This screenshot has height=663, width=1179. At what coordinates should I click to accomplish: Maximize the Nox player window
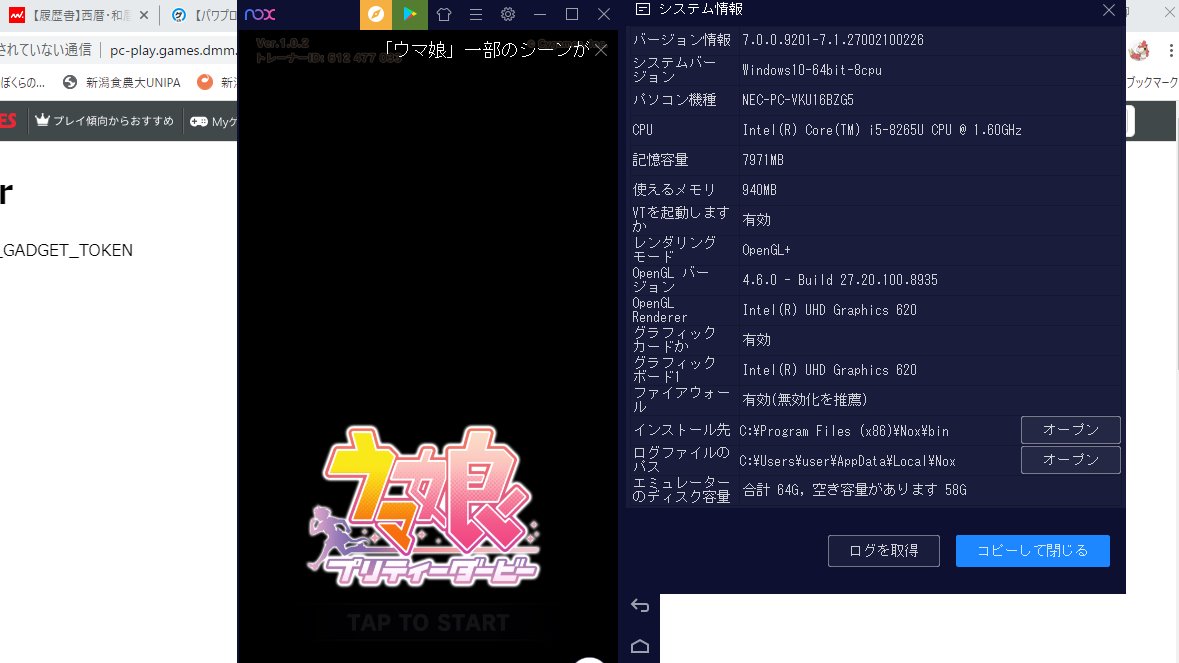point(571,14)
